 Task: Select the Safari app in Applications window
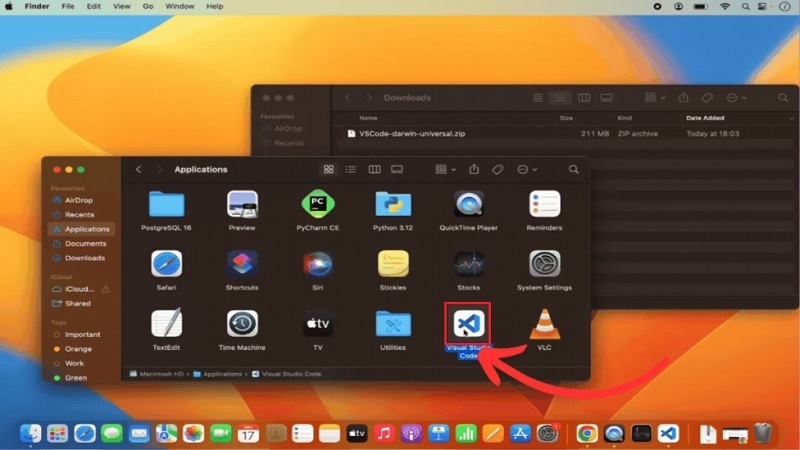[x=166, y=264]
